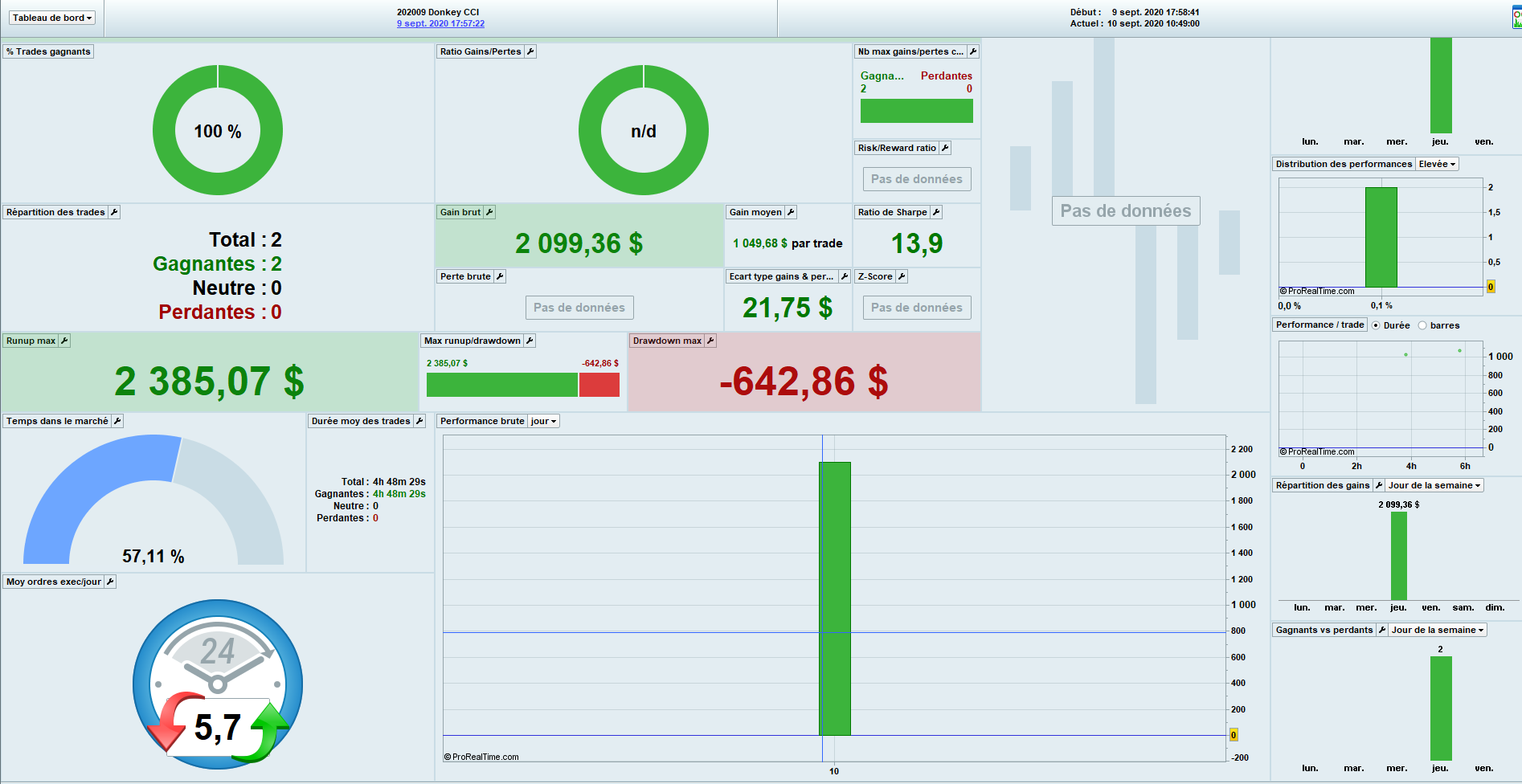
Task: Click wrench icon beside Z-Score
Action: (x=902, y=276)
